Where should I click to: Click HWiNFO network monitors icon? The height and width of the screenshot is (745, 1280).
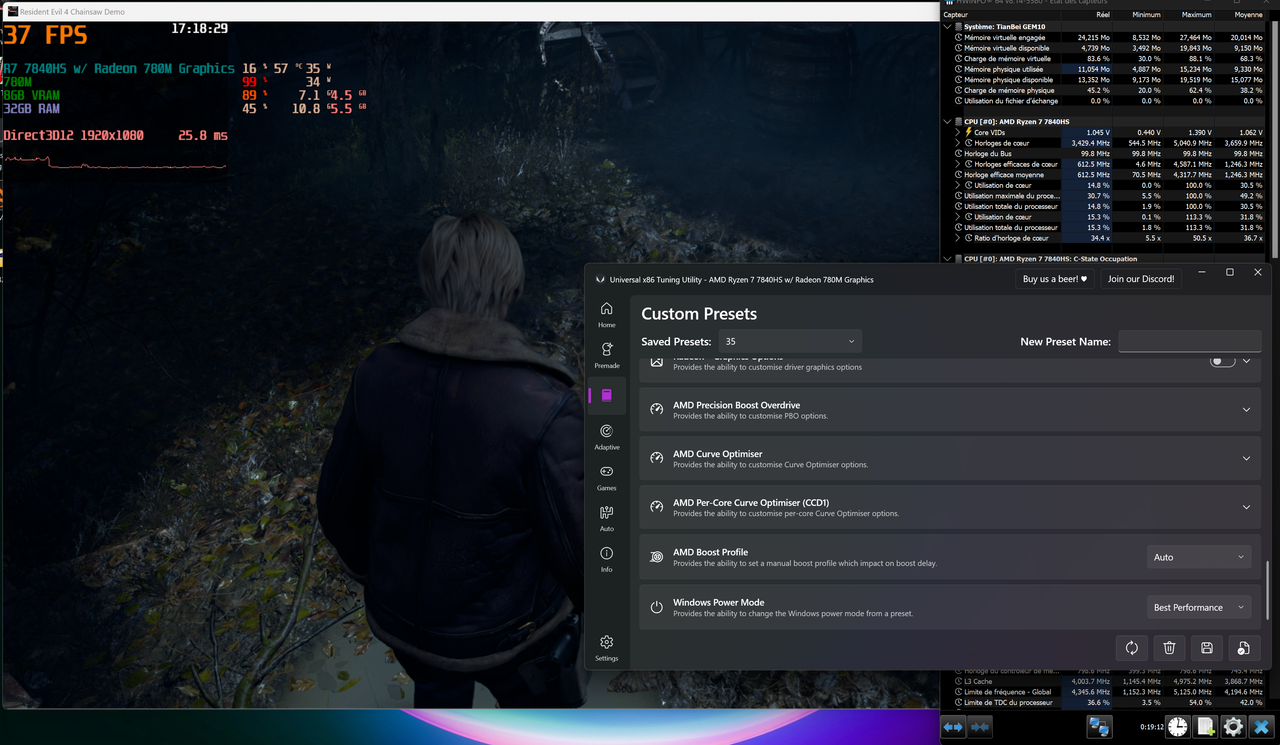coord(1099,727)
